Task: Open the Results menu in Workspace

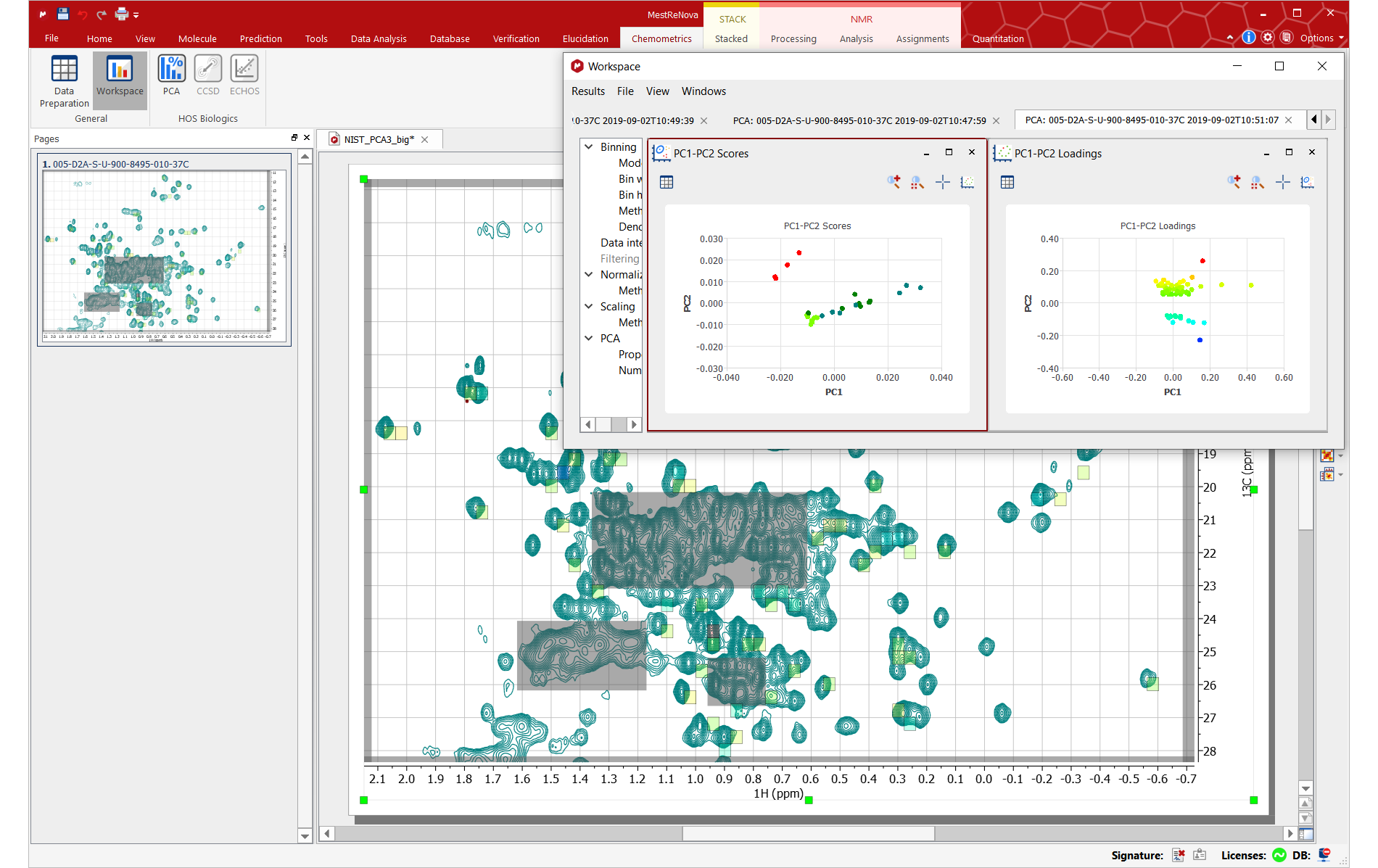Action: click(587, 91)
